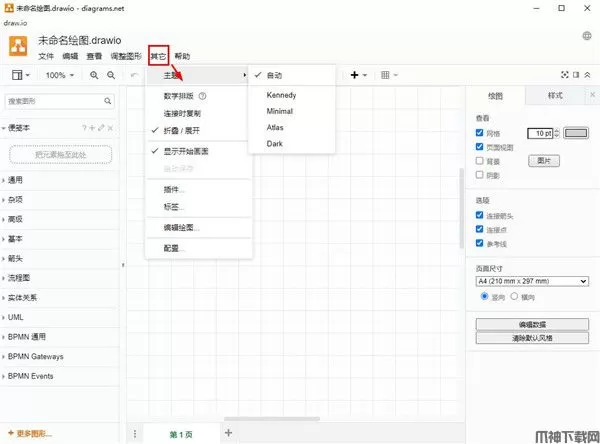The height and width of the screenshot is (444, 600).
Task: Toggle the format panel icon
Action: pyautogui.click(x=576, y=75)
